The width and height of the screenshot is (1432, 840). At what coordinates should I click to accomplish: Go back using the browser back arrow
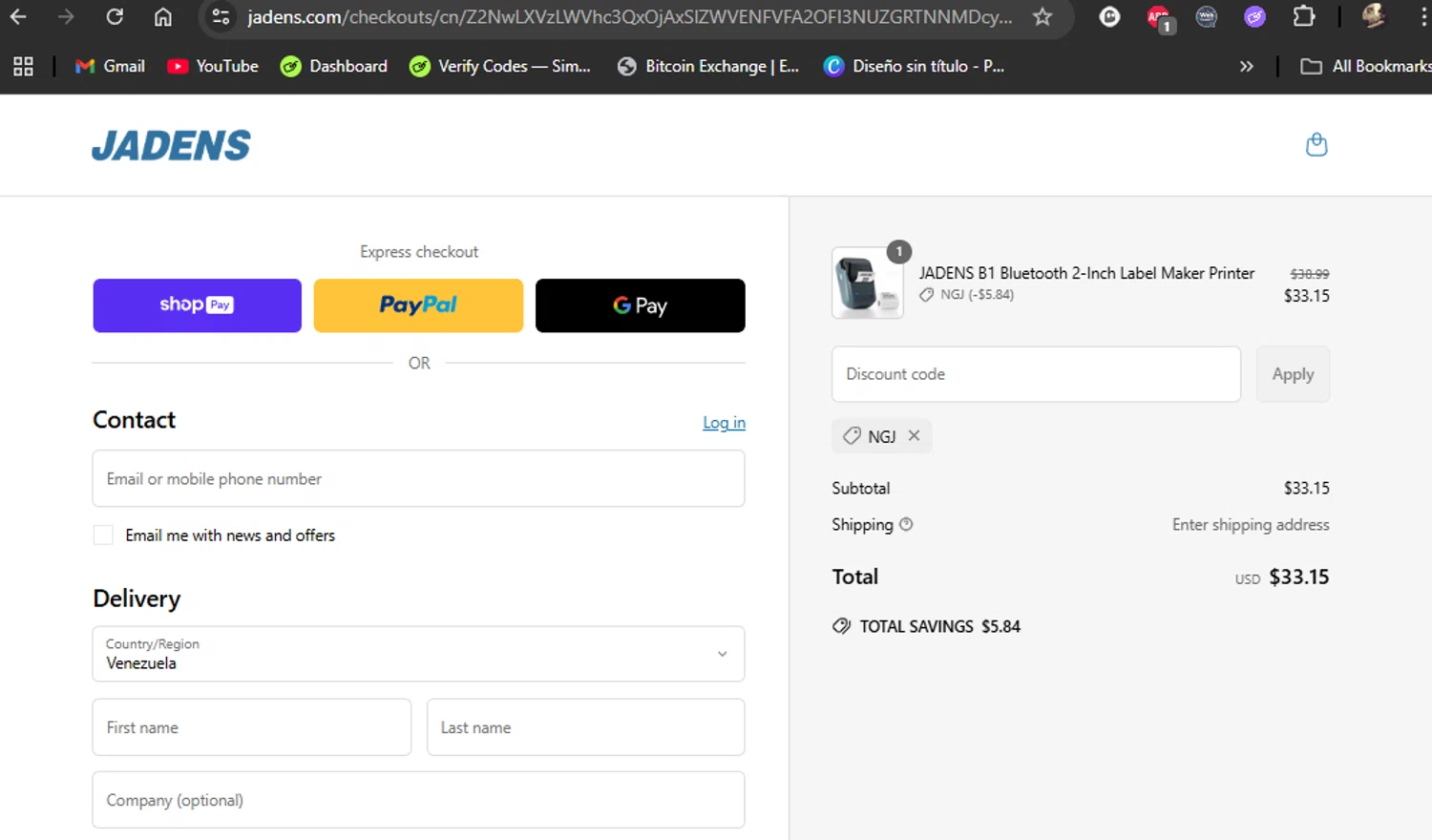(18, 16)
